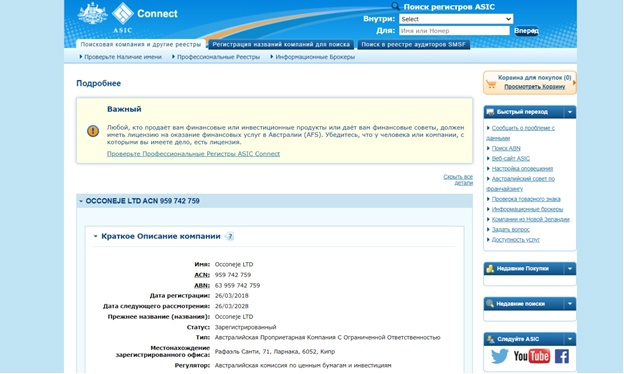This screenshot has height=374, width=624.
Task: Click the ACN value 959 742 759
Action: (233, 275)
